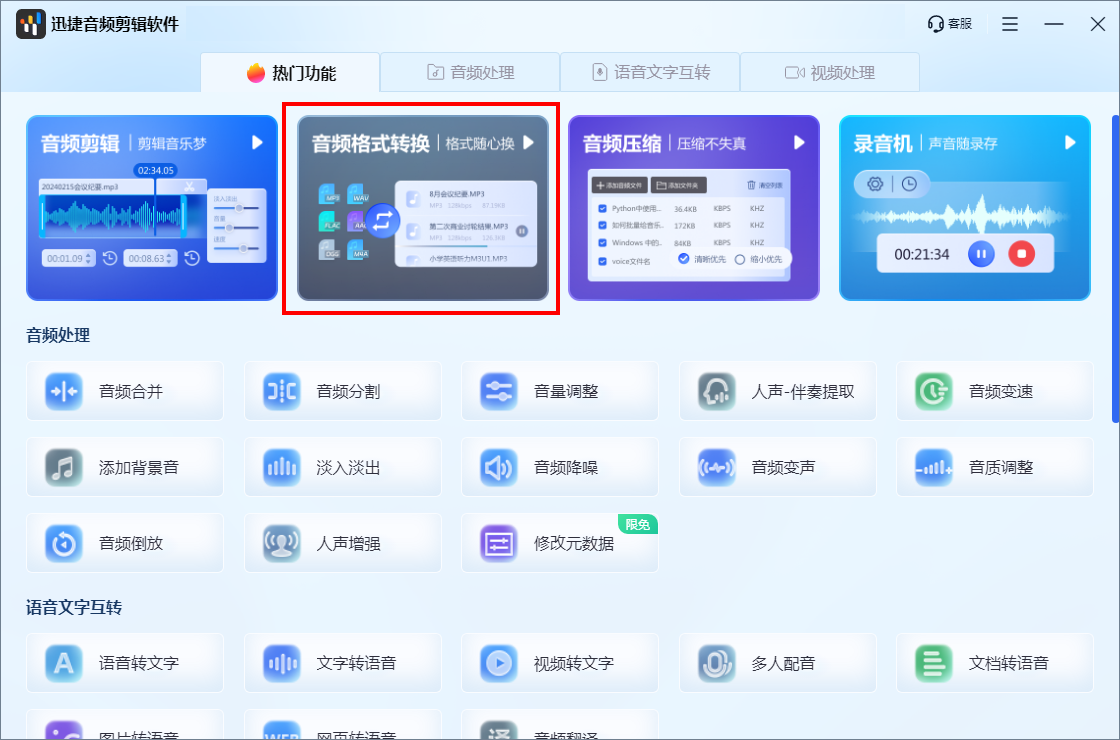
Task: Open the 音频格式转换 card title
Action: [x=371, y=144]
